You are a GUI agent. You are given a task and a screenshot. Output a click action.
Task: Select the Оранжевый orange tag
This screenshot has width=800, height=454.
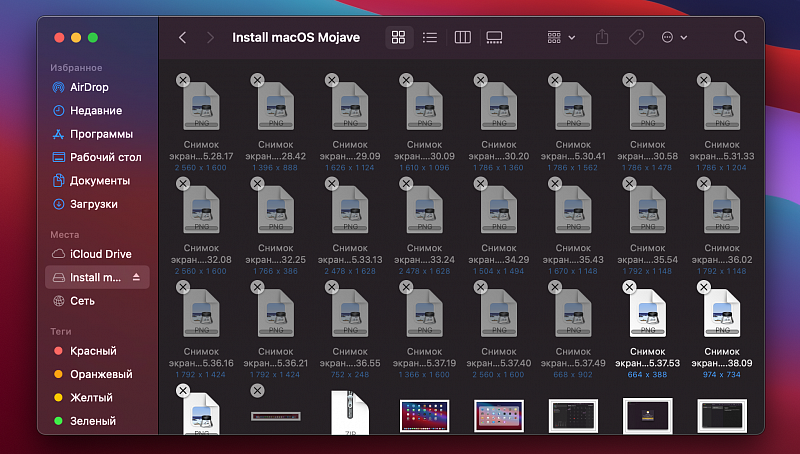tap(100, 374)
